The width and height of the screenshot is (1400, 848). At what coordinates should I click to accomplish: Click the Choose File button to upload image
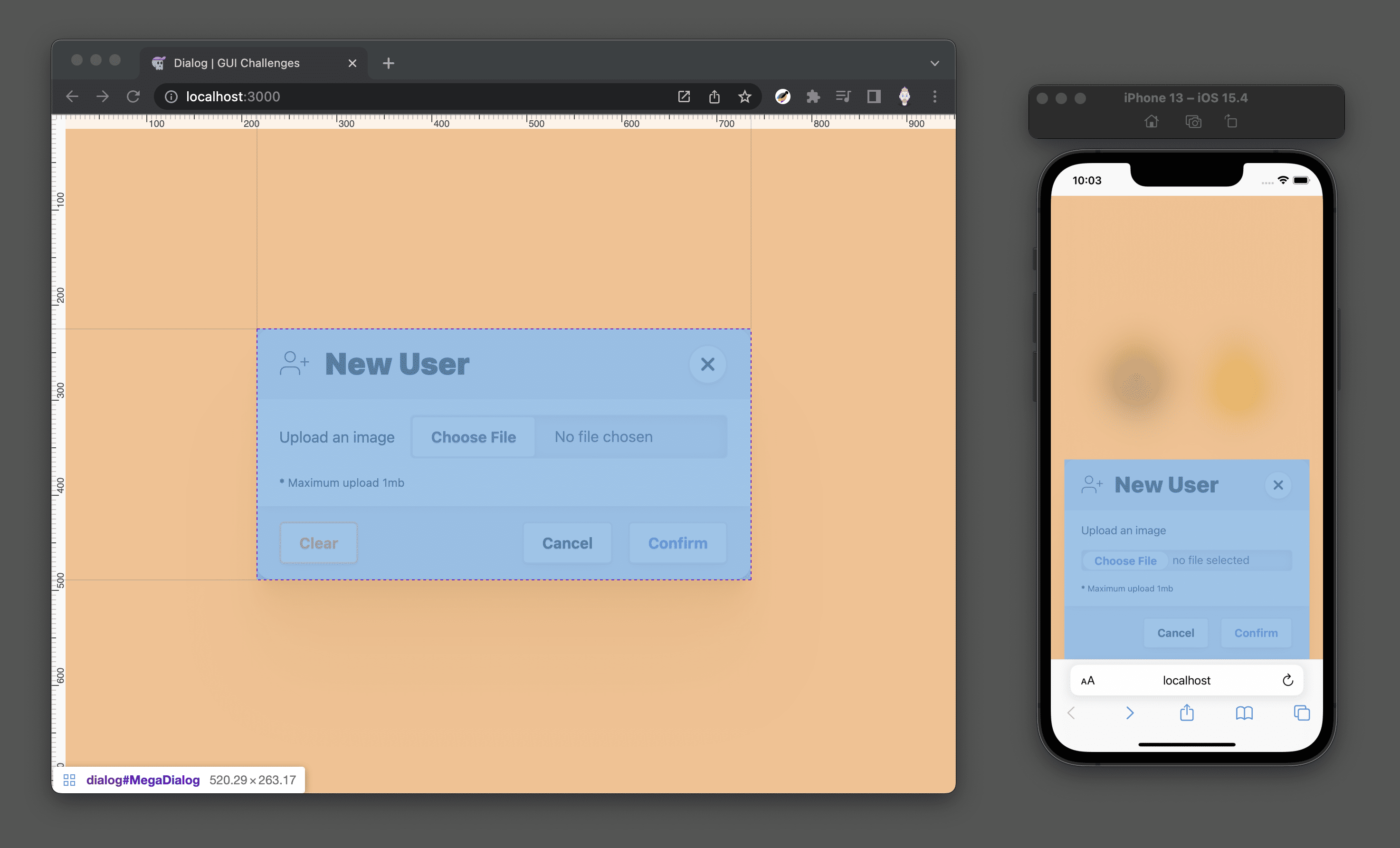tap(473, 436)
